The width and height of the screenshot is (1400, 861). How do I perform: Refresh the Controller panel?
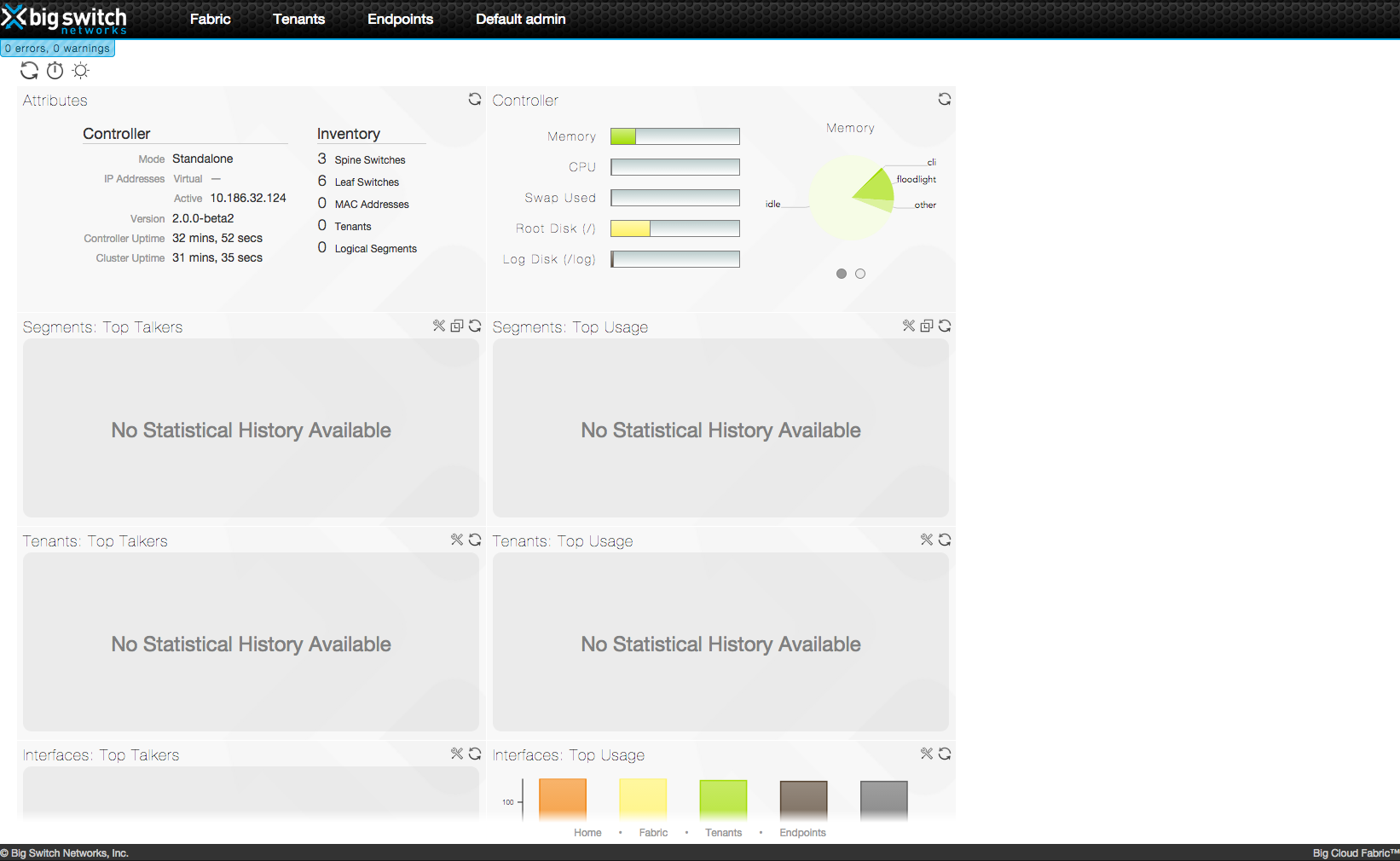(945, 100)
